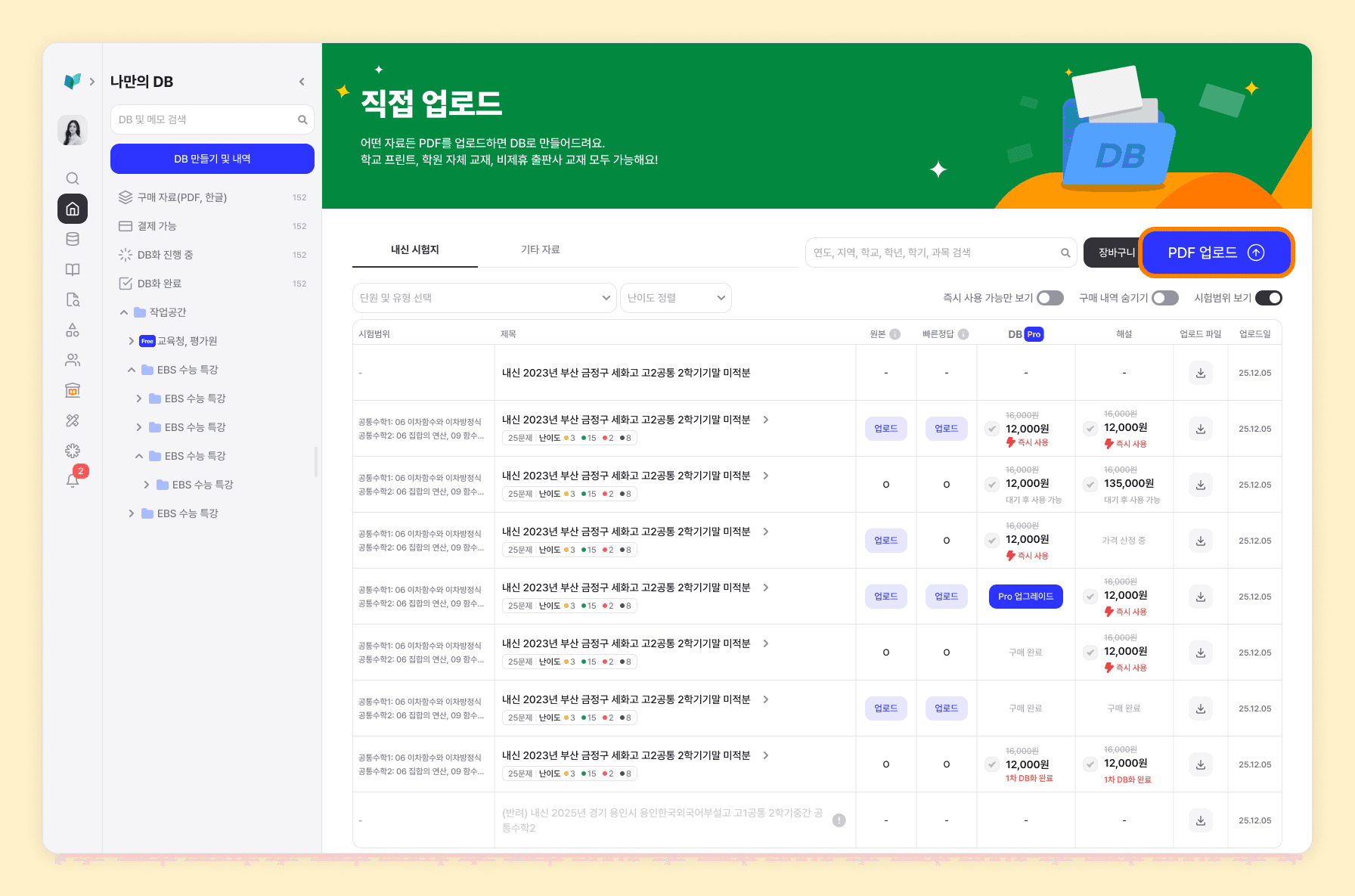Screen dimensions: 1355x896
Task: Check the DB box in the 135,000원 row
Action: [x=992, y=485]
